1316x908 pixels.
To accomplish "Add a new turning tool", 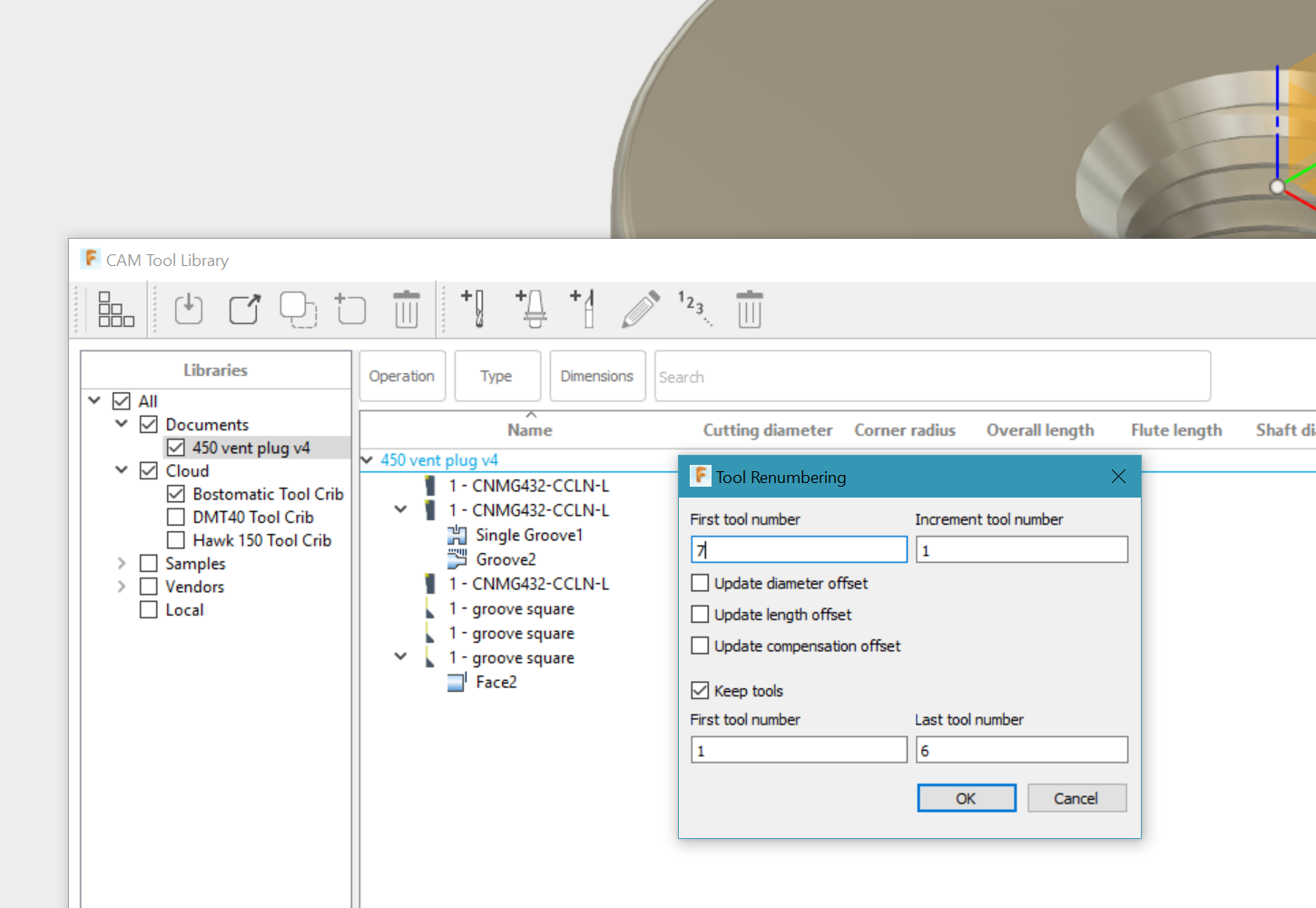I will [x=584, y=309].
